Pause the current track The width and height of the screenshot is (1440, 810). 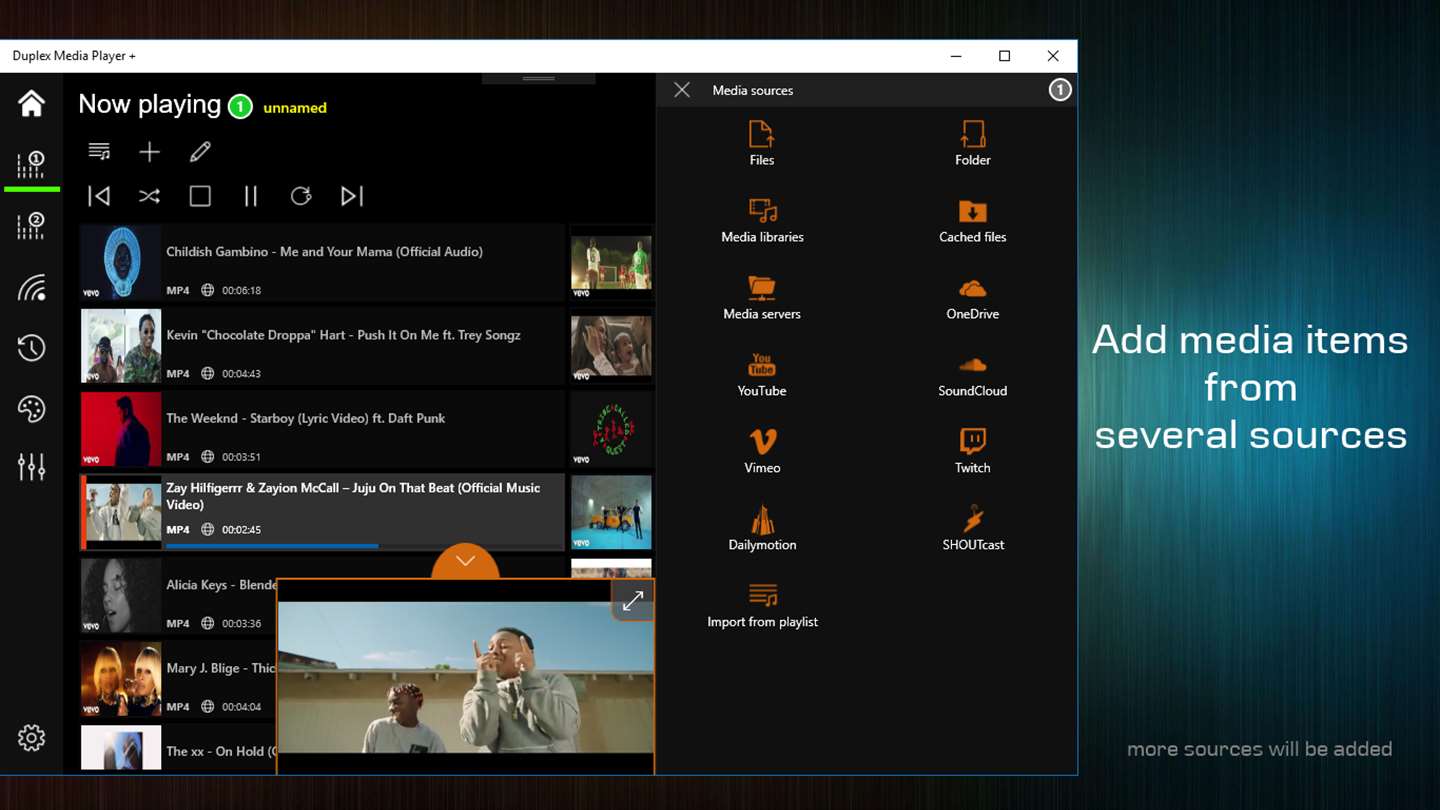tap(250, 196)
